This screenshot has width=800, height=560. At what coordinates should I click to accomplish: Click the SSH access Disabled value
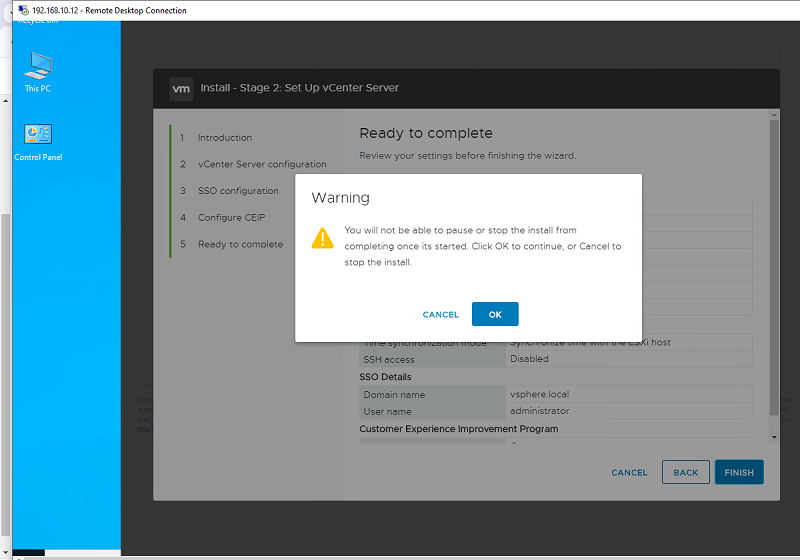(529, 359)
